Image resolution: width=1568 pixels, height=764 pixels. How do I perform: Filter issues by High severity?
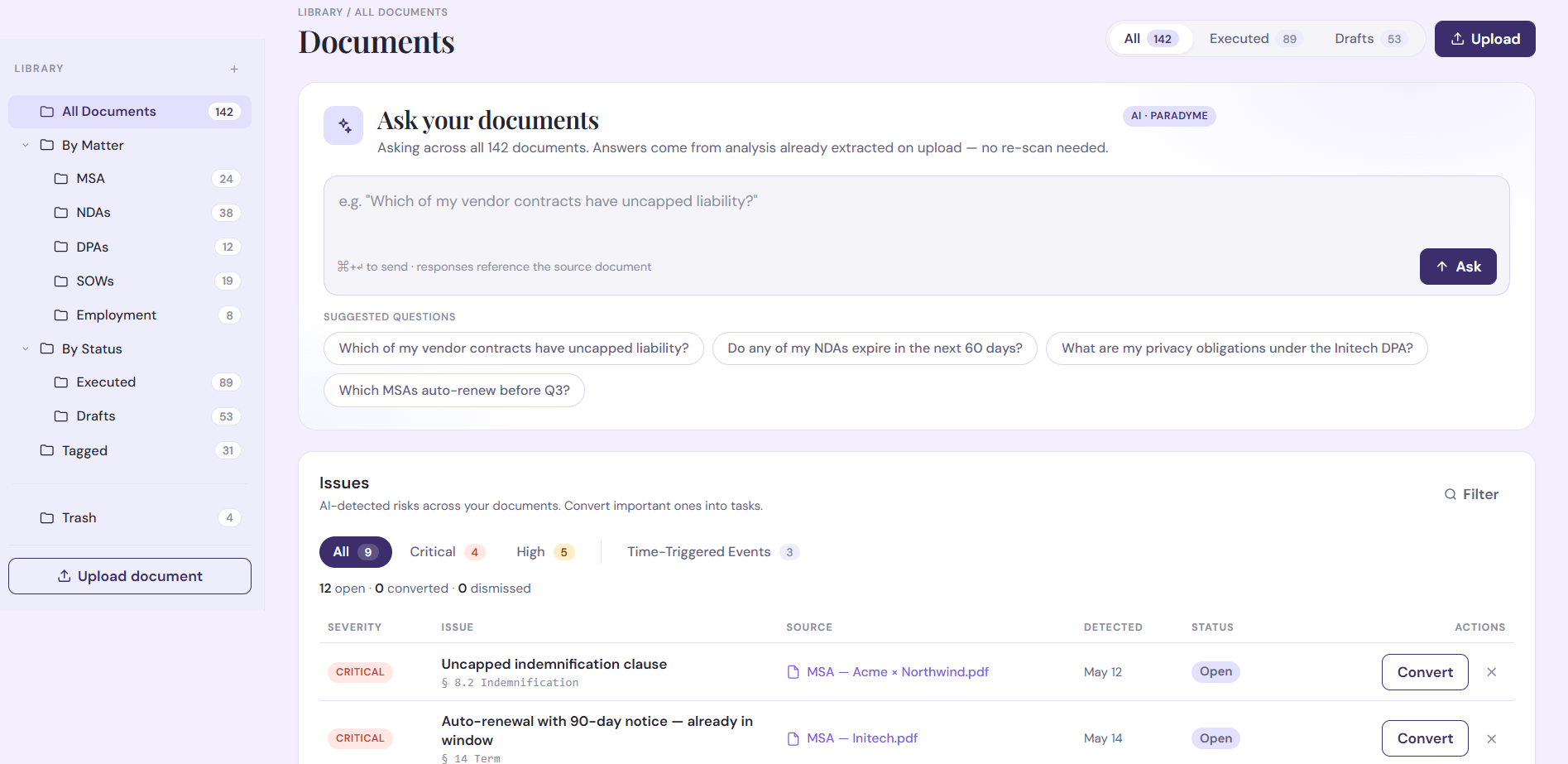[544, 552]
